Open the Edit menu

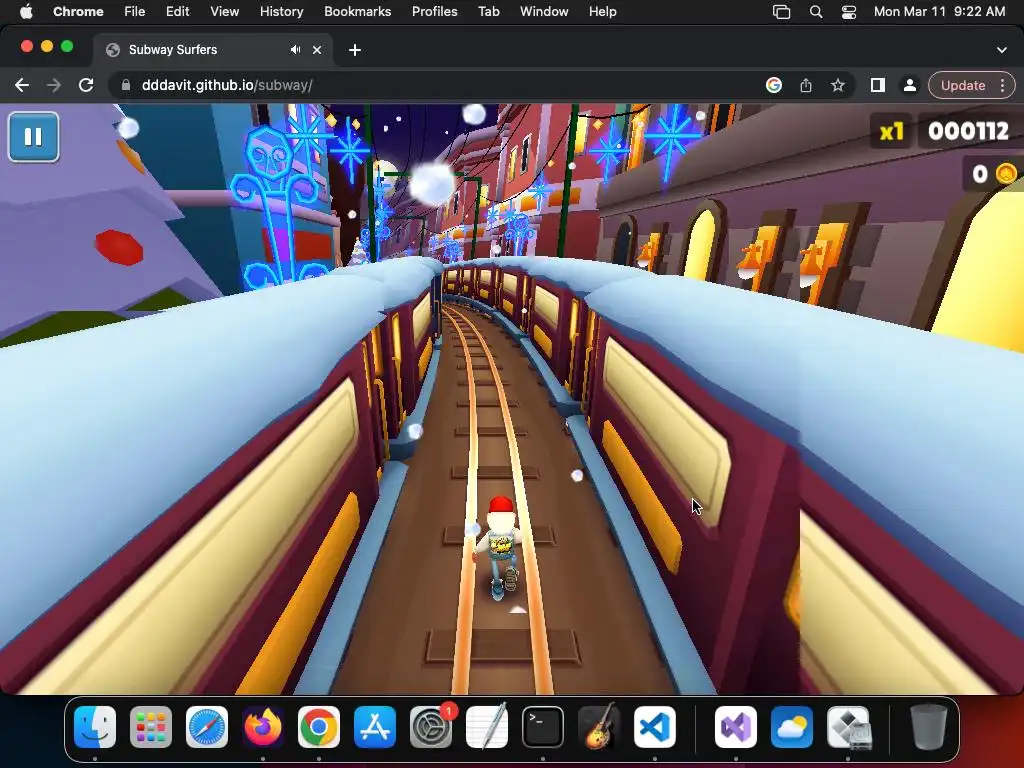coord(177,12)
